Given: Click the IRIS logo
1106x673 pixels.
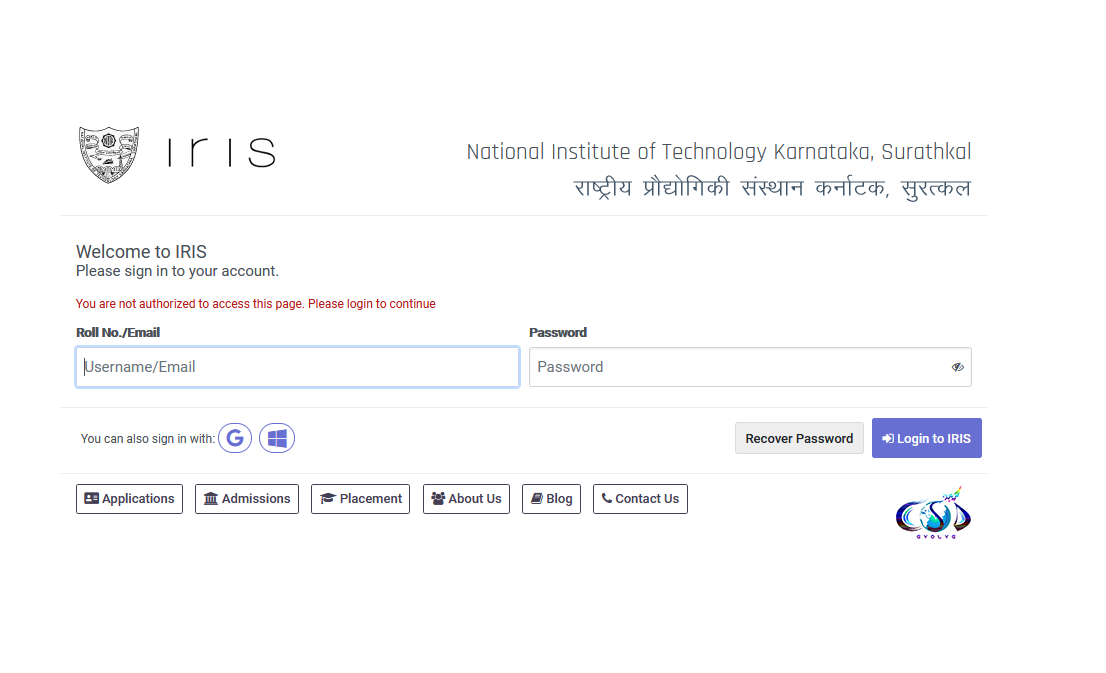Looking at the screenshot, I should [x=220, y=153].
